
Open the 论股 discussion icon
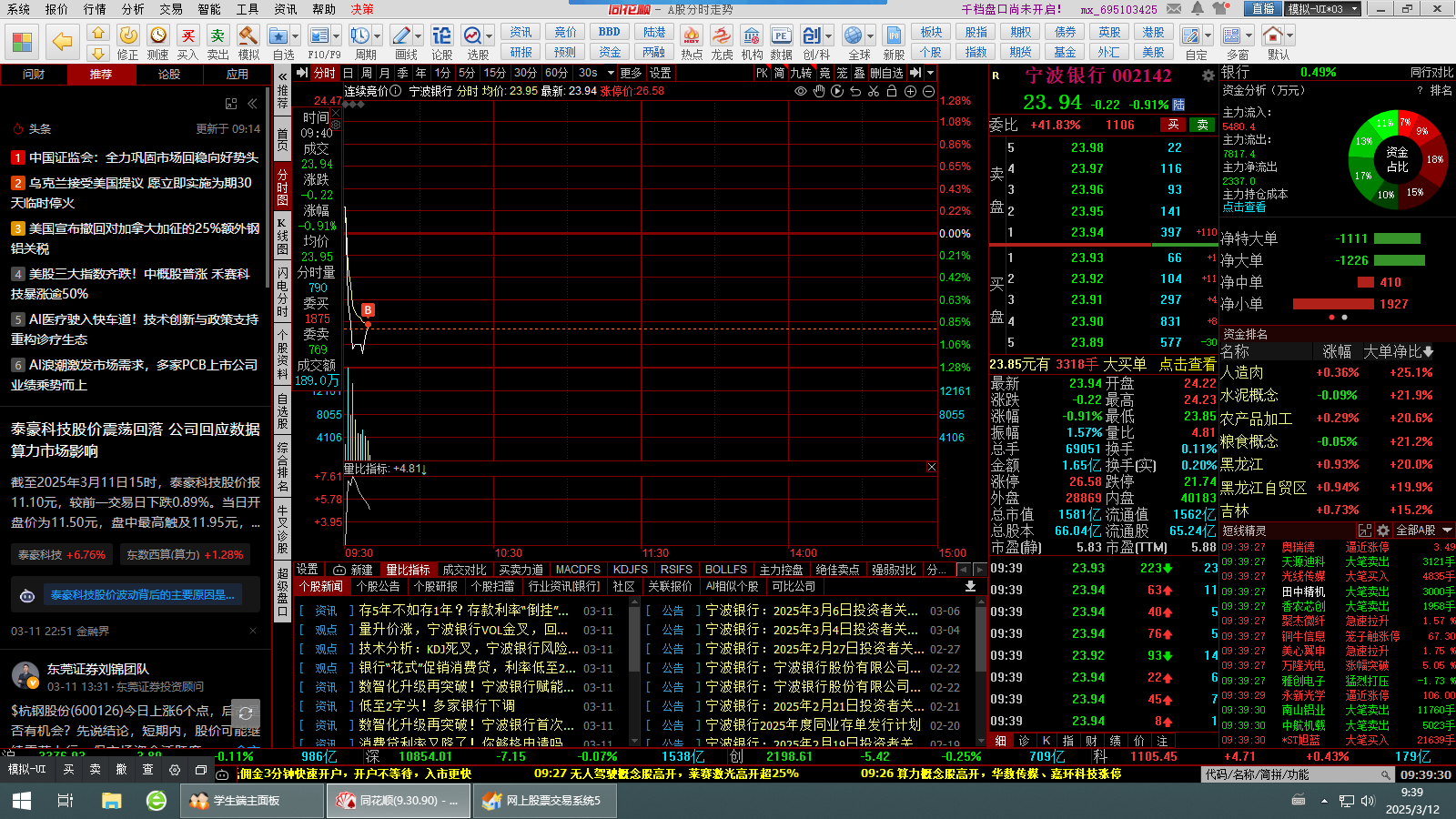click(441, 42)
